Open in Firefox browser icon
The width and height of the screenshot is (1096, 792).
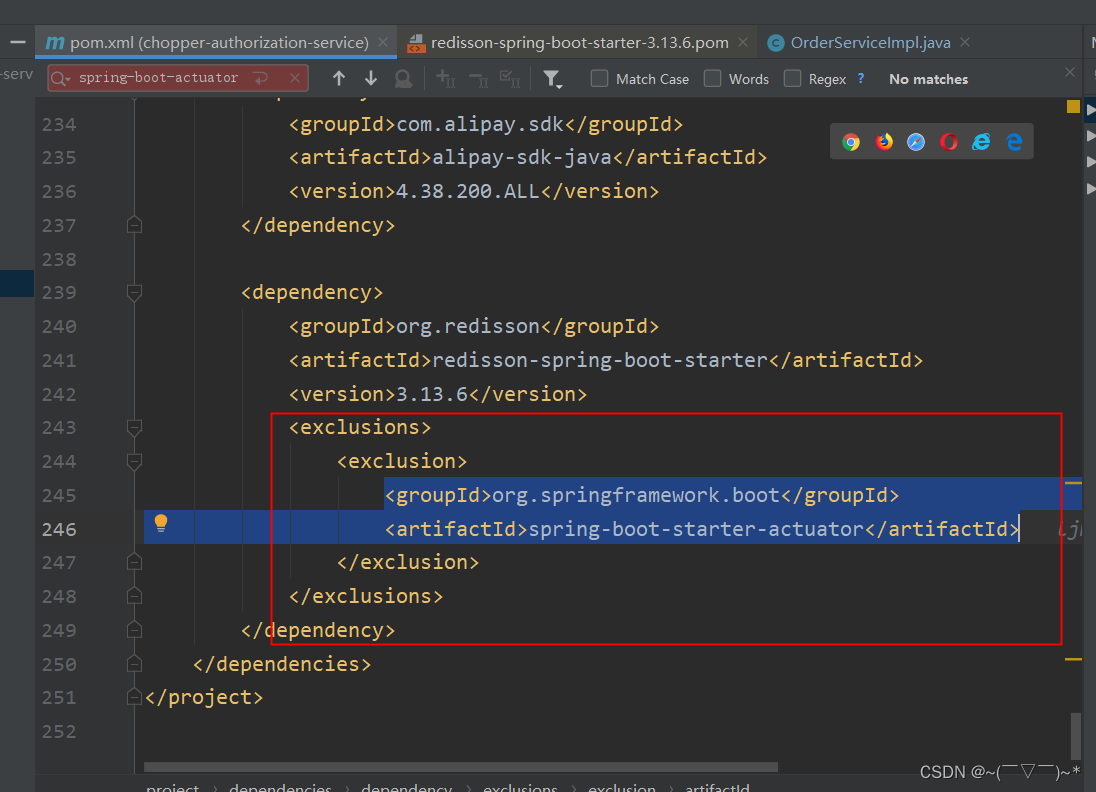[884, 142]
